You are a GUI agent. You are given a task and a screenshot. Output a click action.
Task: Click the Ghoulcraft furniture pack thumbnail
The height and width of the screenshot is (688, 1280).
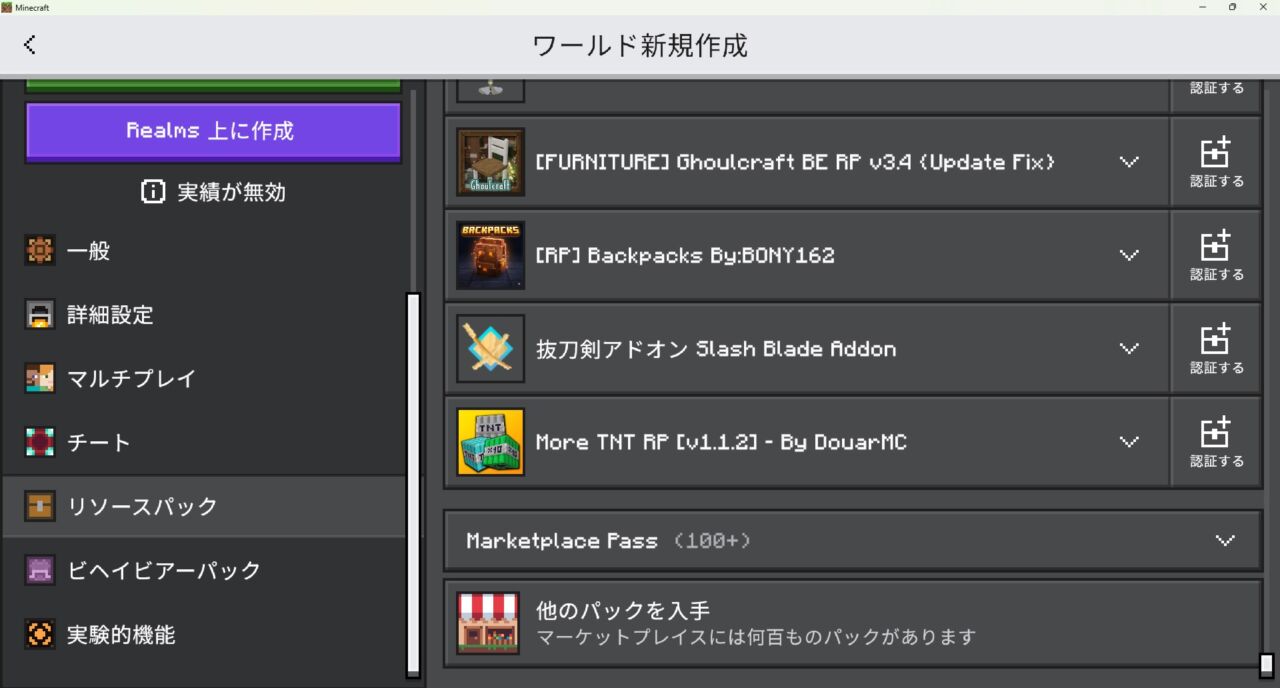tap(490, 162)
